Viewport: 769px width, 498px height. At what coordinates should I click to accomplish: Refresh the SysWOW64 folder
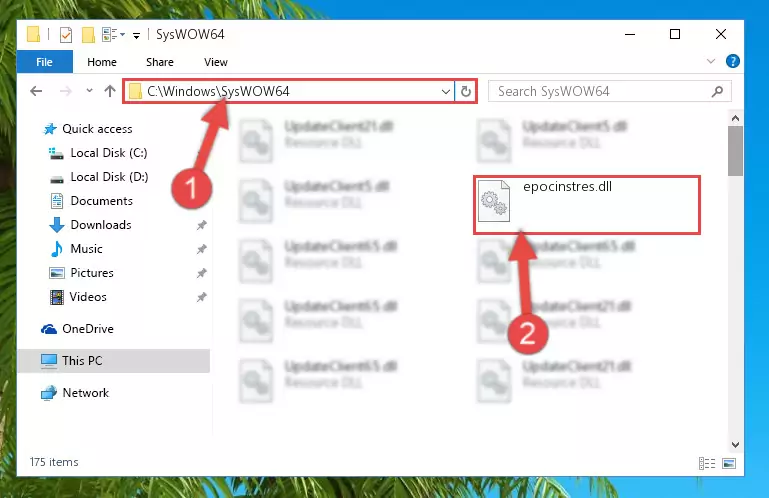click(x=465, y=92)
